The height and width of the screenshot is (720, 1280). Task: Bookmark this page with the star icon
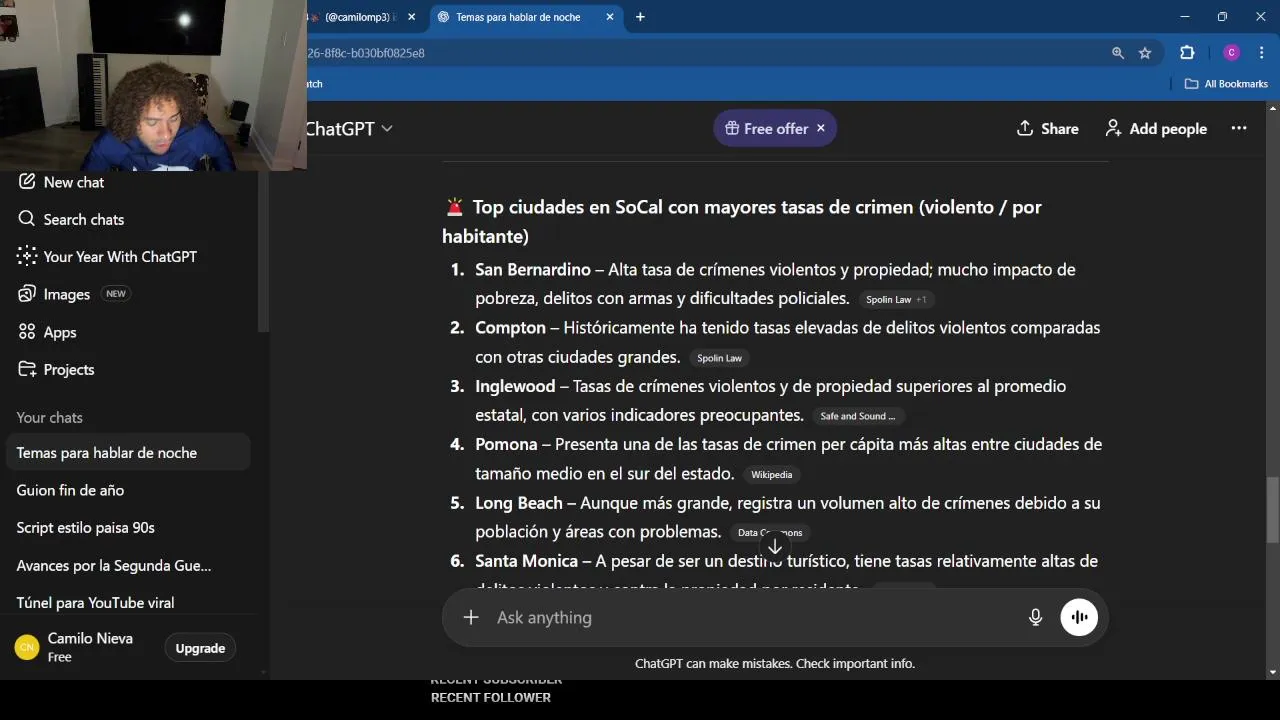(1145, 53)
